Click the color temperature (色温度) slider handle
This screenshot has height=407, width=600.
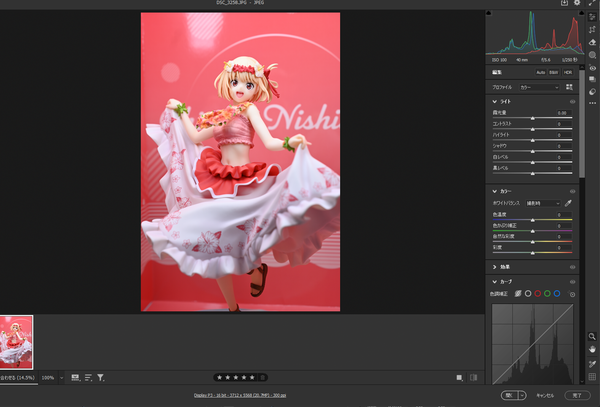pyautogui.click(x=533, y=220)
